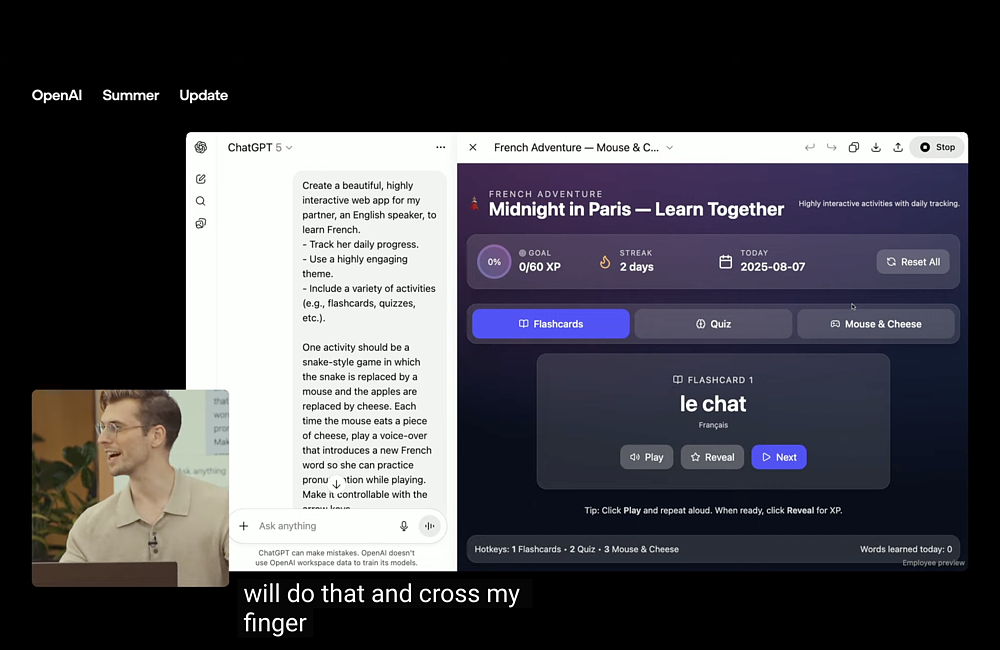The image size is (1000, 650).
Task: Expand the ChatGPT 5 model selector
Action: click(x=260, y=147)
